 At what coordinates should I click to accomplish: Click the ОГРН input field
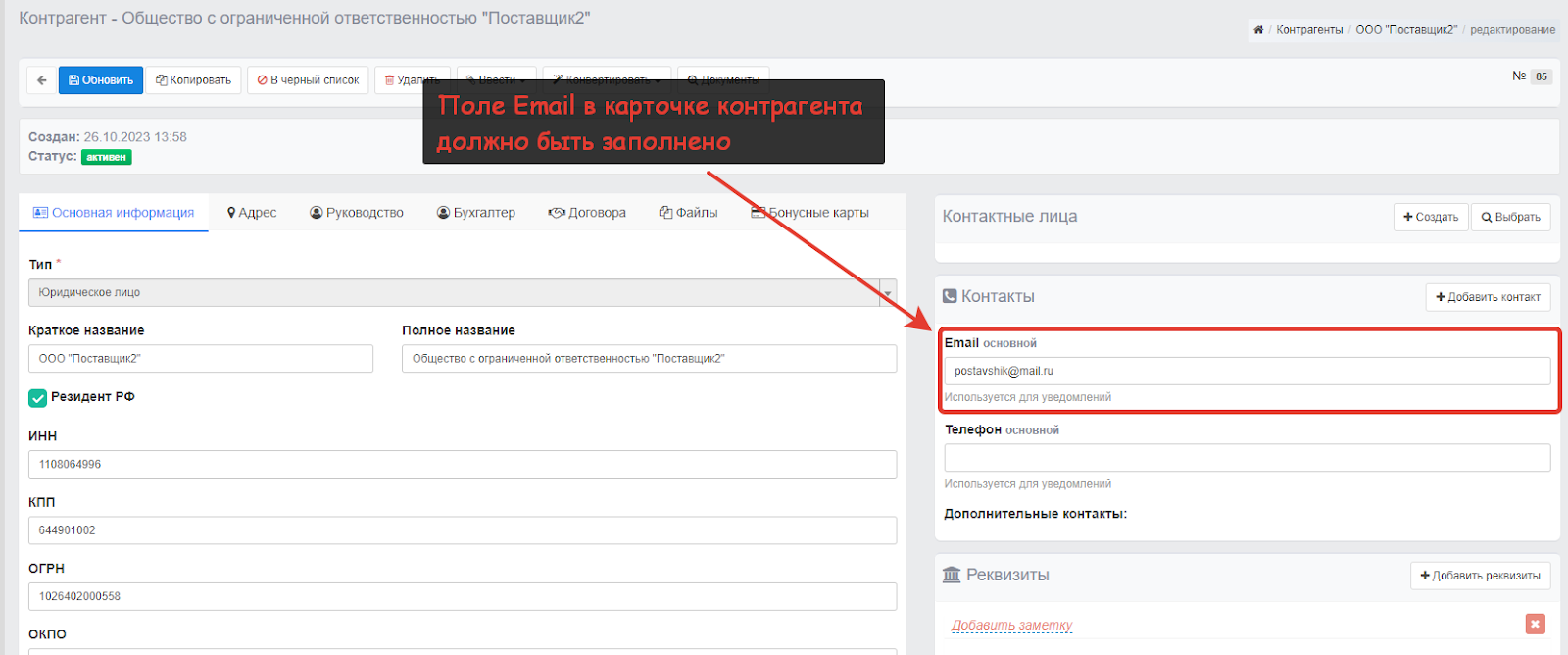(463, 596)
